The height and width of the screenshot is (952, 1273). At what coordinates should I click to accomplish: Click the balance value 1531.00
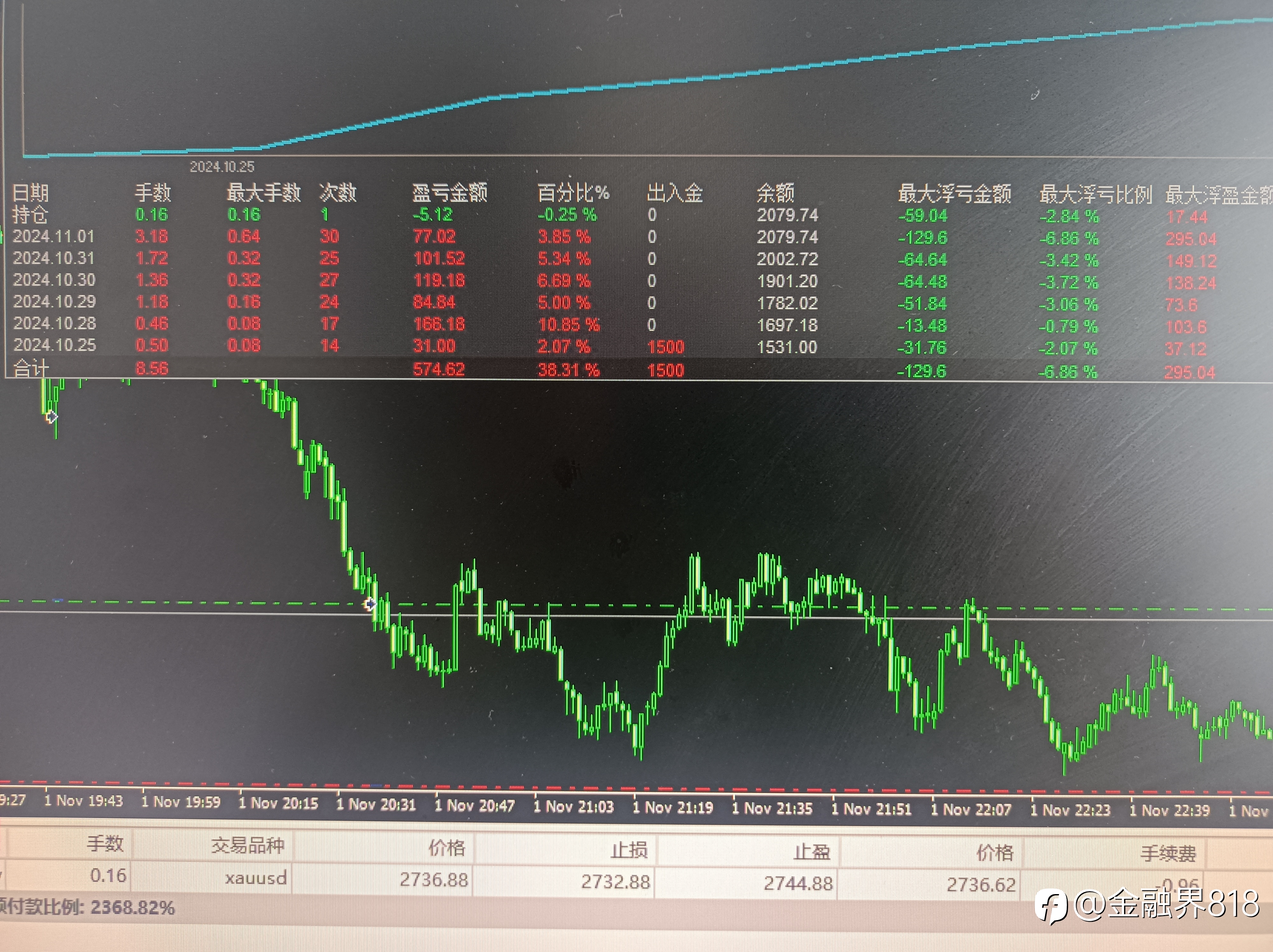787,347
